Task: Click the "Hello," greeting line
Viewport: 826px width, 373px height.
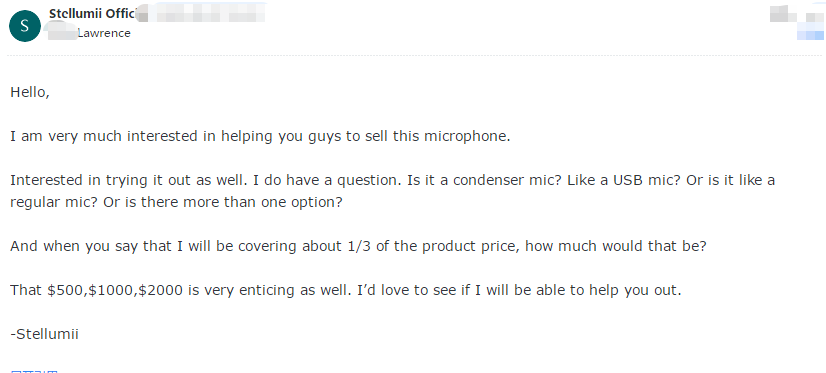Action: (x=30, y=93)
